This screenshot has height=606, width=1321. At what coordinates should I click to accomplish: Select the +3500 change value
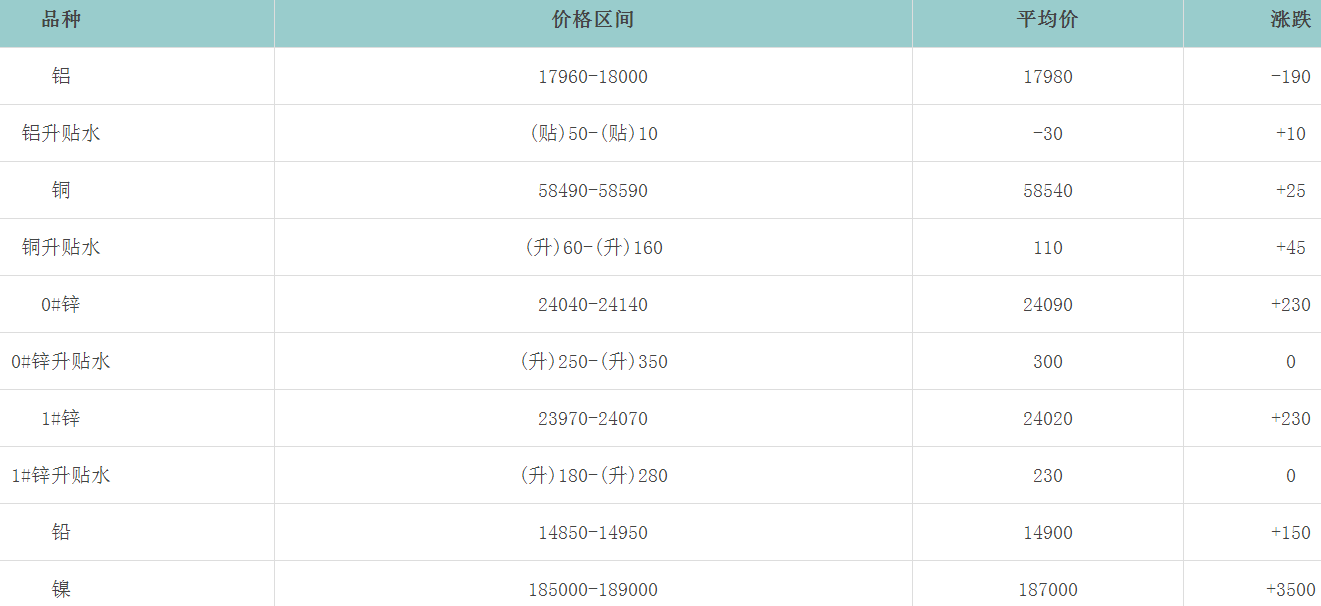click(x=1290, y=590)
